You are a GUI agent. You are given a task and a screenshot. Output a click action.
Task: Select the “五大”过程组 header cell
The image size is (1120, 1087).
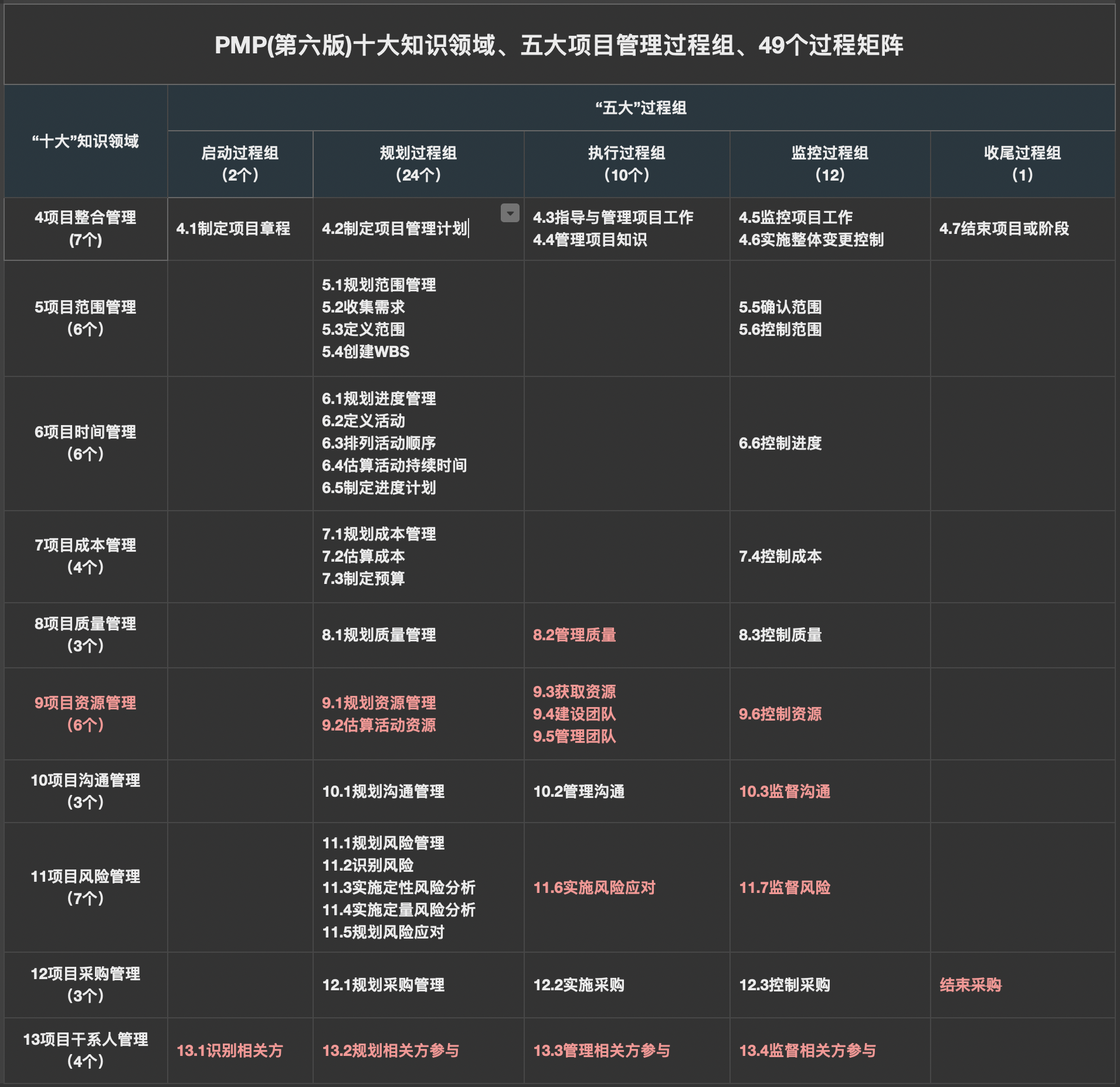641,108
